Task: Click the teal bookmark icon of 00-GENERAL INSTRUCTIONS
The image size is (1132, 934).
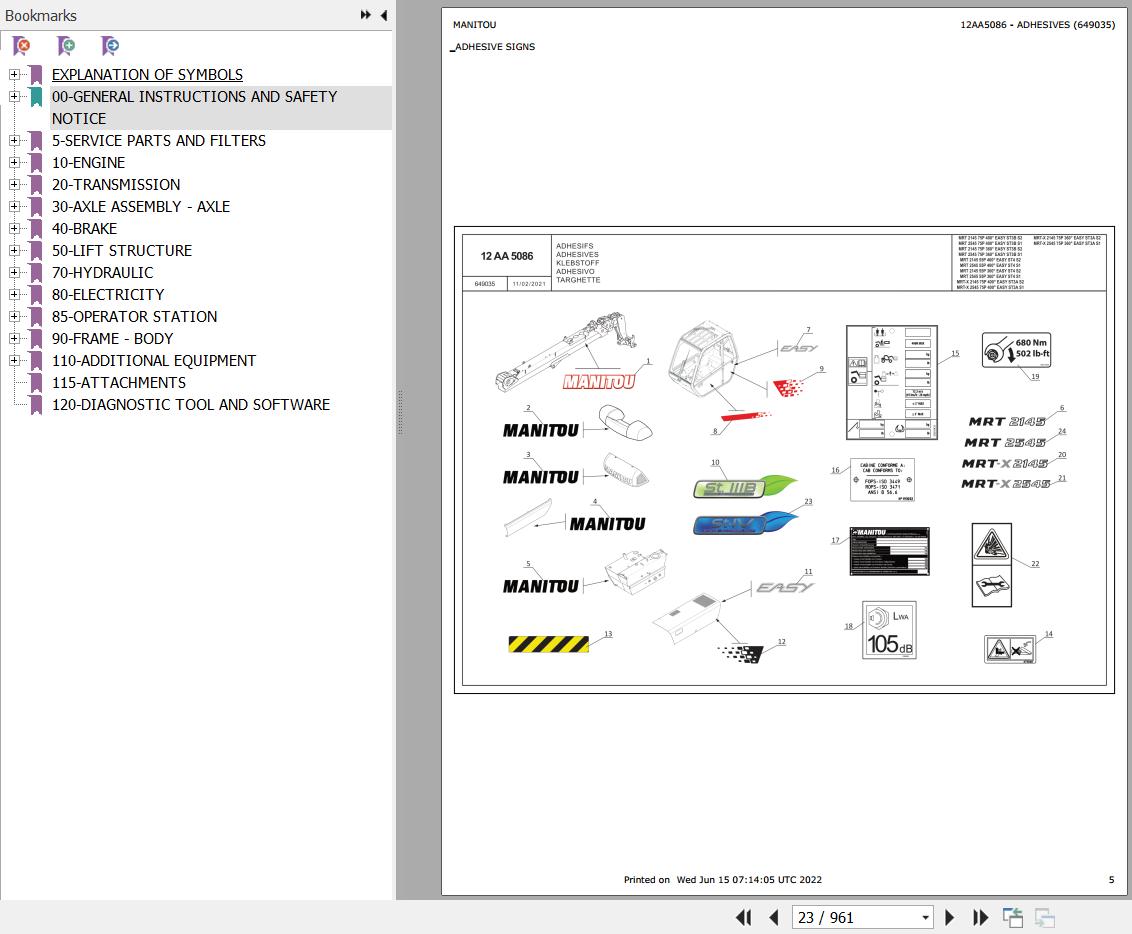Action: point(36,97)
